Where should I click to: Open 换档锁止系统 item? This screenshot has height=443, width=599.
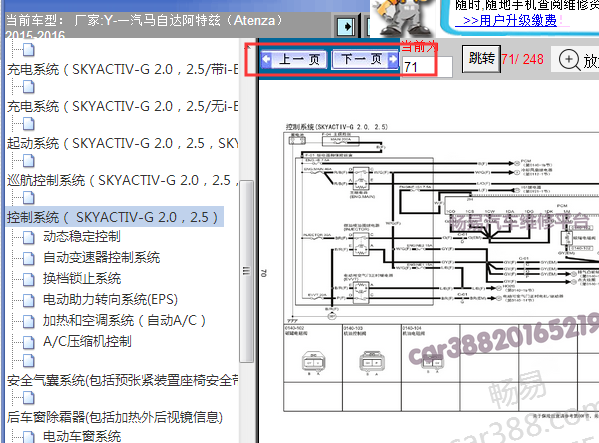82,278
